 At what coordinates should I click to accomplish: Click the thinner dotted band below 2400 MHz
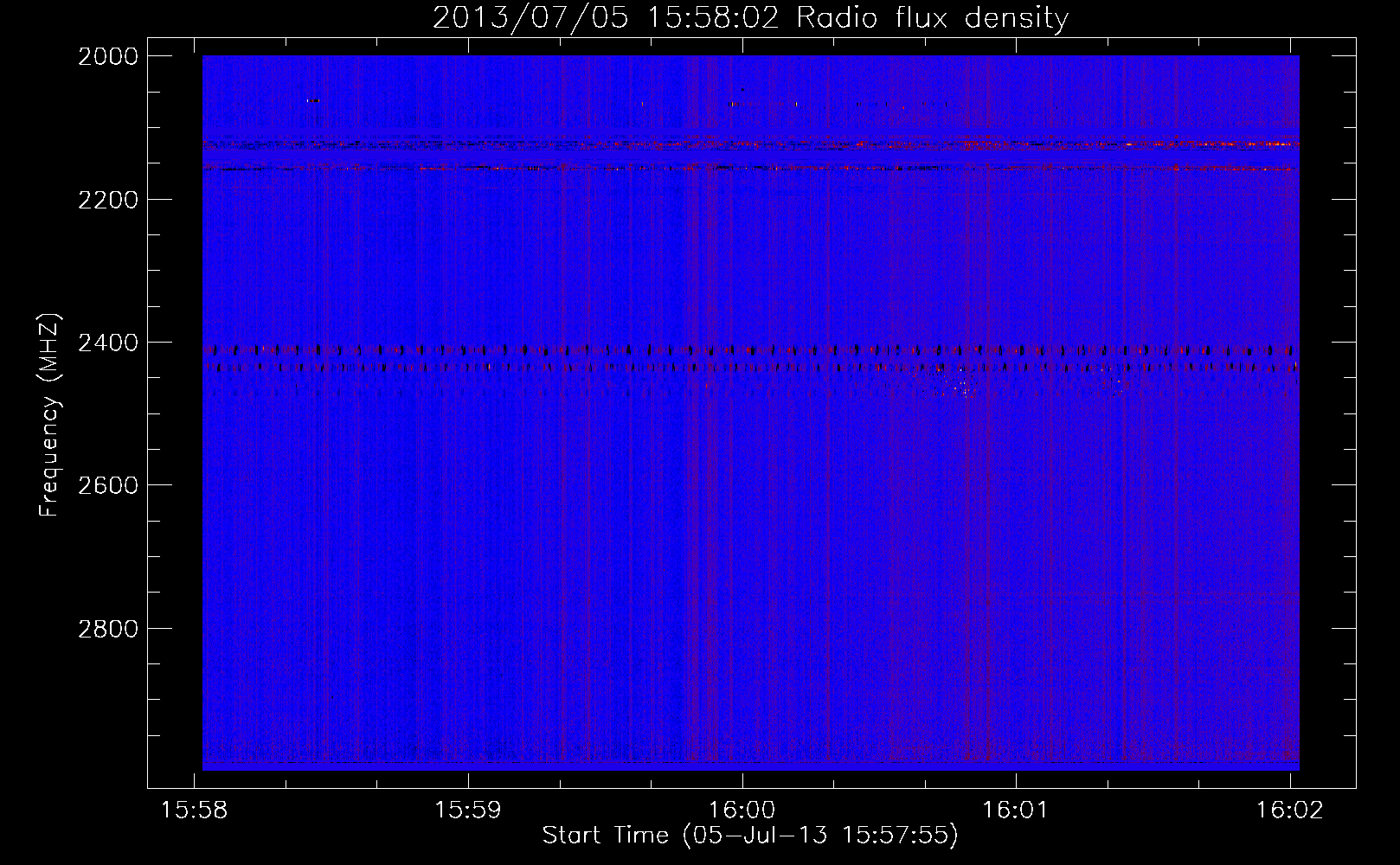click(606, 368)
